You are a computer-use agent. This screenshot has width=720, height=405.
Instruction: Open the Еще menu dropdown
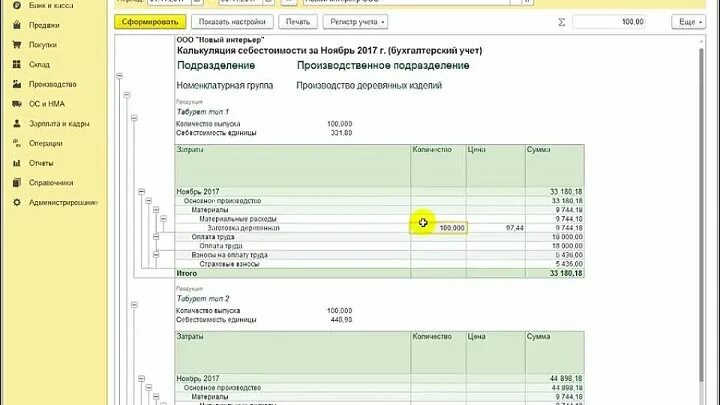tap(688, 22)
